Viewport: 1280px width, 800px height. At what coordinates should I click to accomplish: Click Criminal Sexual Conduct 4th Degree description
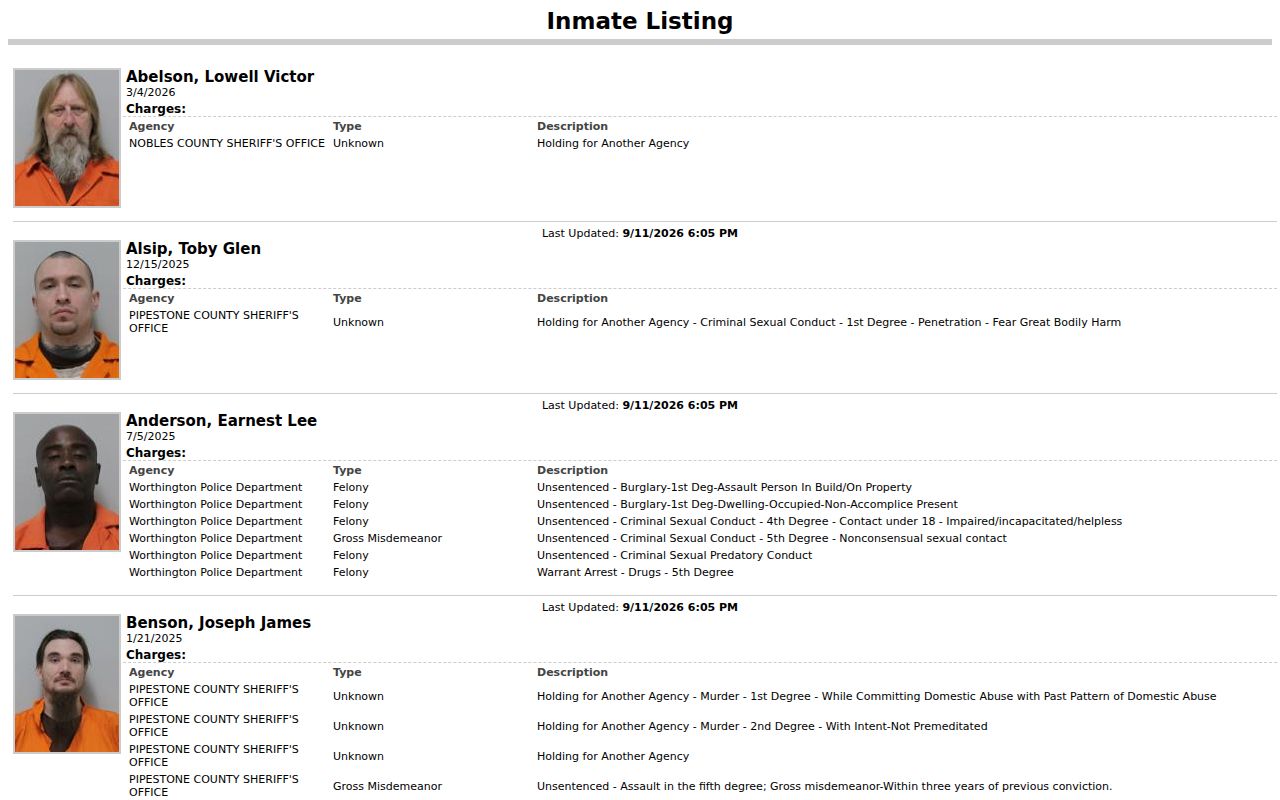(829, 521)
